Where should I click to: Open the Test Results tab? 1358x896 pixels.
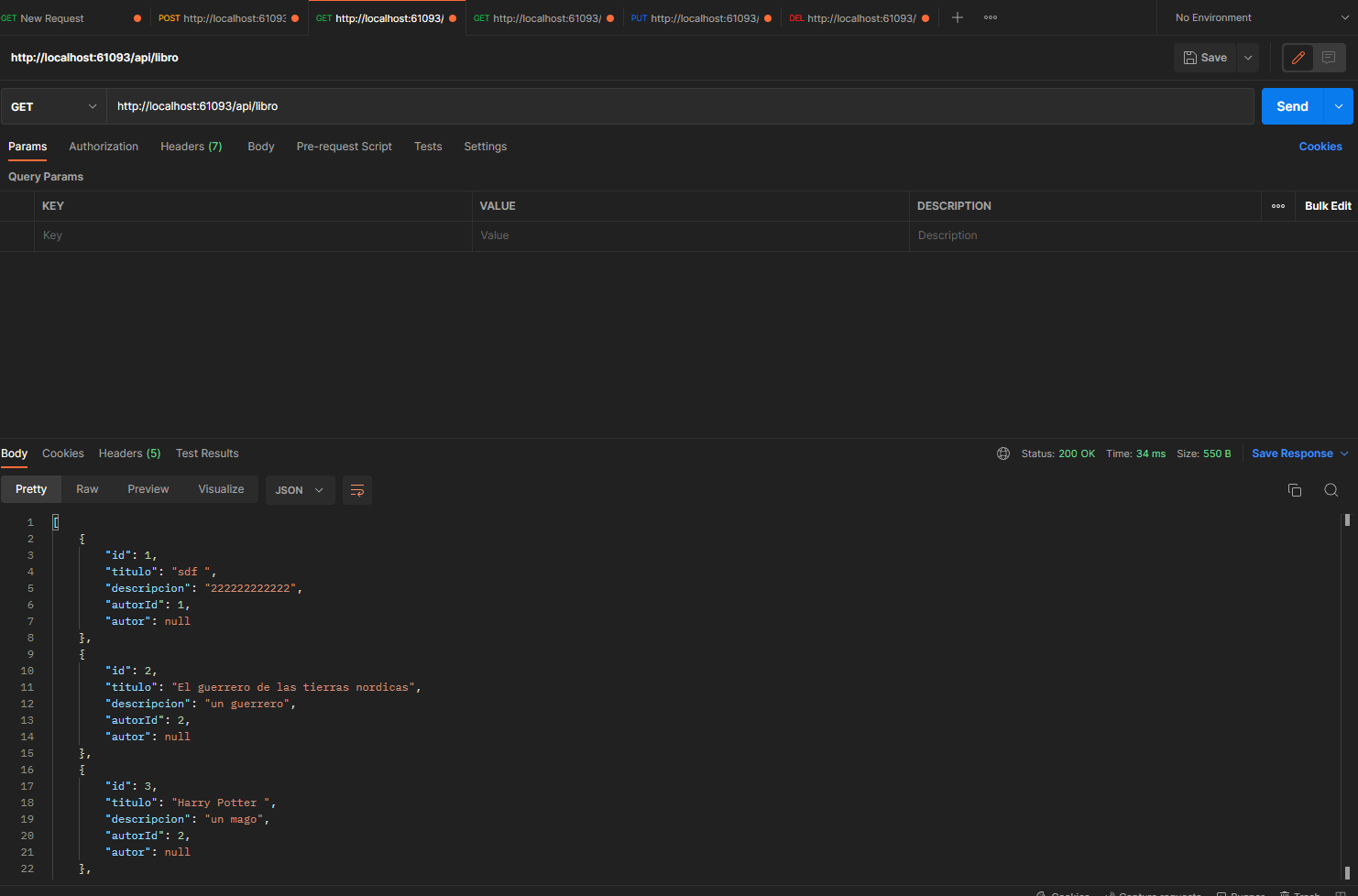(x=207, y=453)
